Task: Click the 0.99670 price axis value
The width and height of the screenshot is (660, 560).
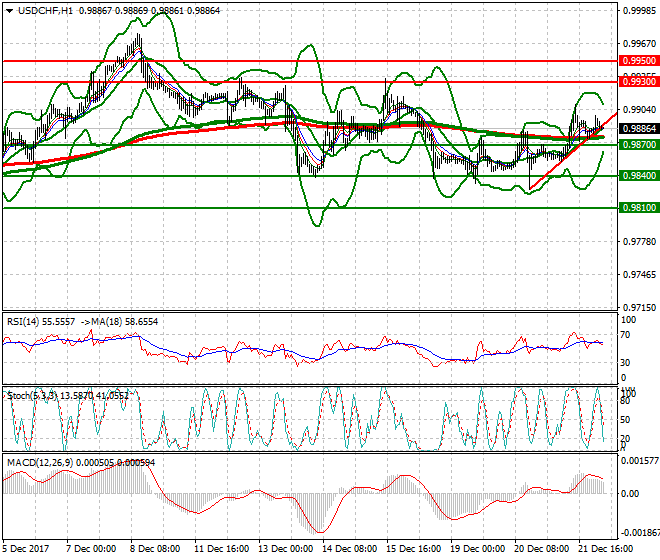Action: point(639,44)
